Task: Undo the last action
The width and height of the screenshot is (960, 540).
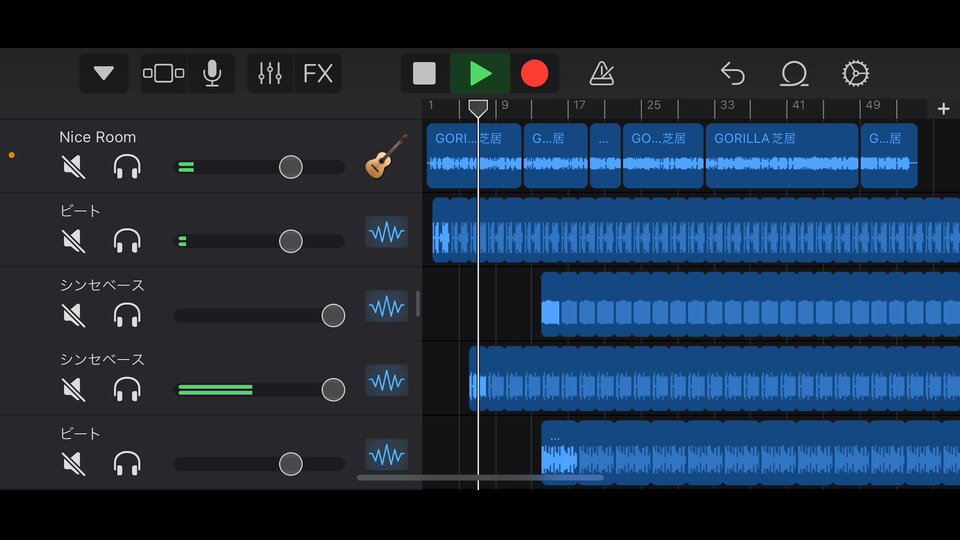Action: pyautogui.click(x=733, y=74)
